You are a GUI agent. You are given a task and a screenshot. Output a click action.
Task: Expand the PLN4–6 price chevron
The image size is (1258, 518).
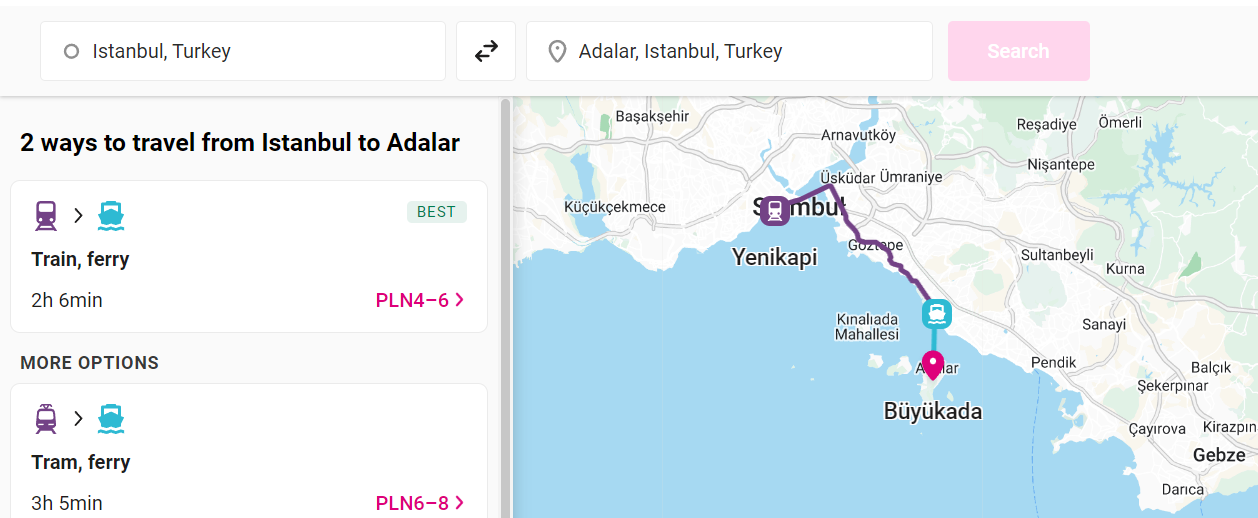click(x=460, y=300)
